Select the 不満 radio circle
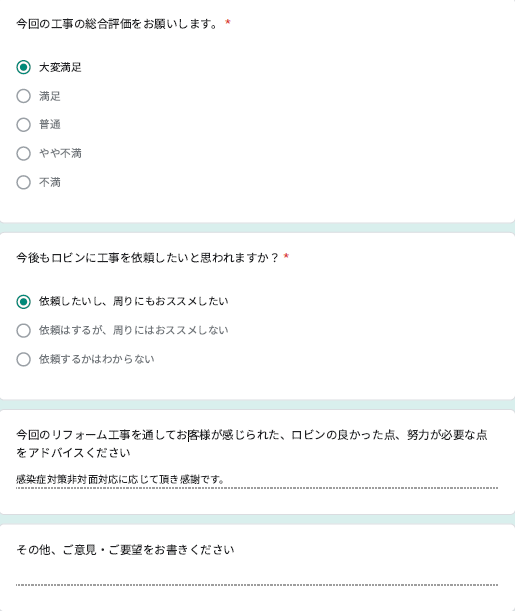Image resolution: width=515 pixels, height=611 pixels. (x=23, y=182)
